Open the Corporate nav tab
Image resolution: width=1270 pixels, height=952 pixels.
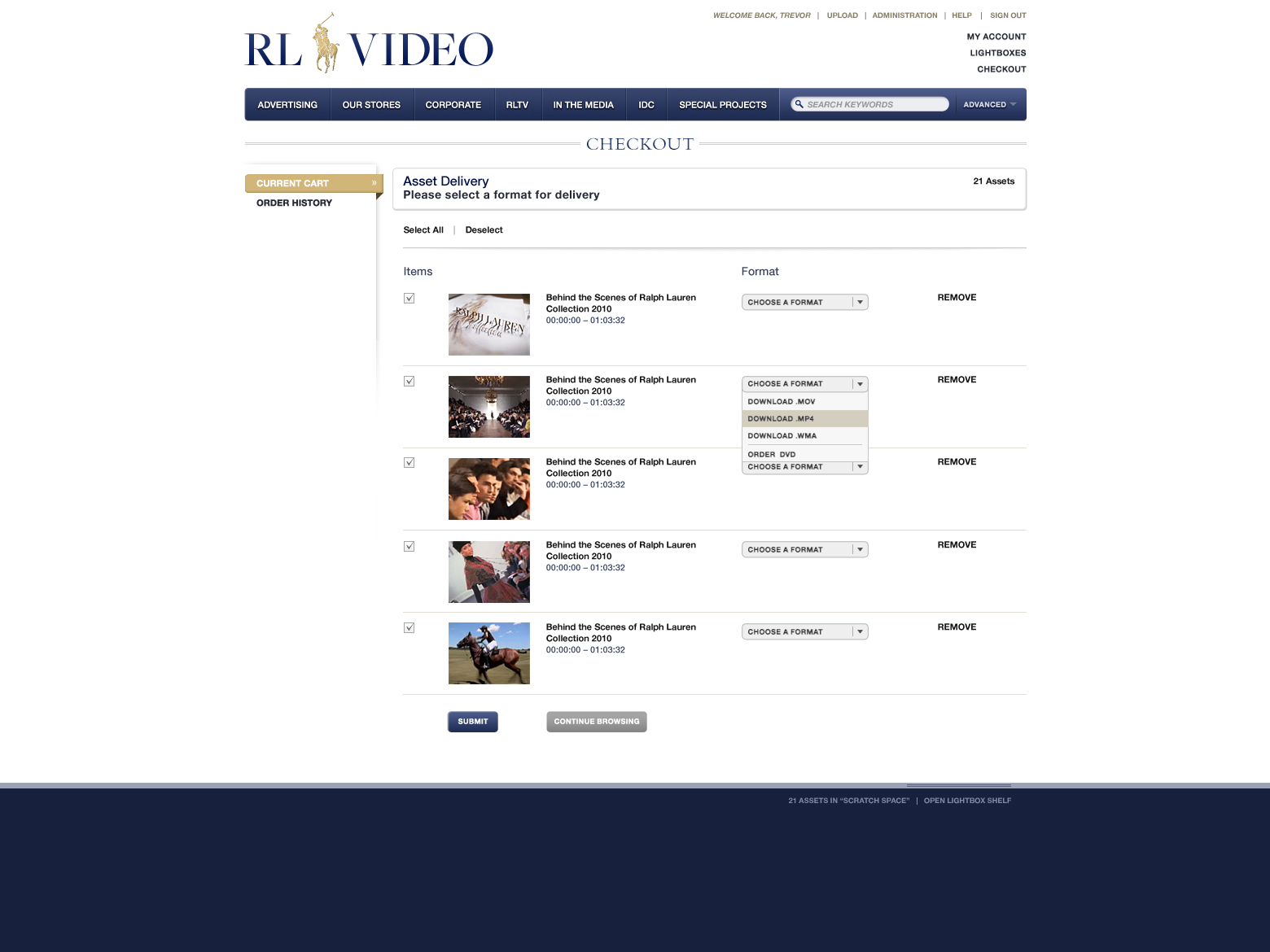pyautogui.click(x=453, y=104)
